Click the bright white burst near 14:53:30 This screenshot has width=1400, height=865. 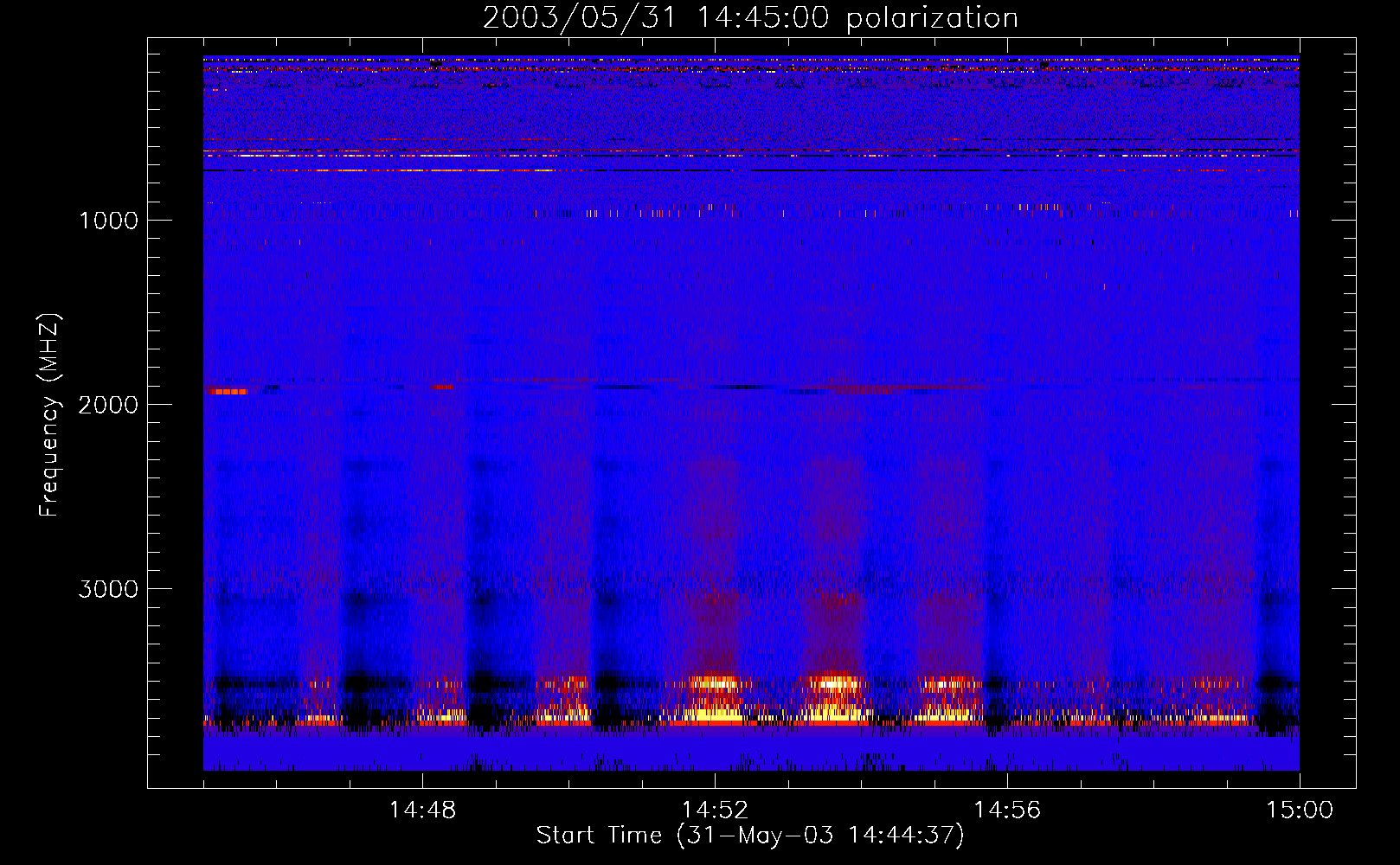tap(835, 683)
